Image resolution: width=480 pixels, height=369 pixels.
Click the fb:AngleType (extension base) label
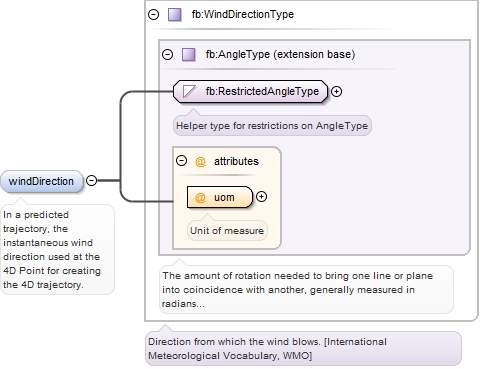pyautogui.click(x=280, y=54)
